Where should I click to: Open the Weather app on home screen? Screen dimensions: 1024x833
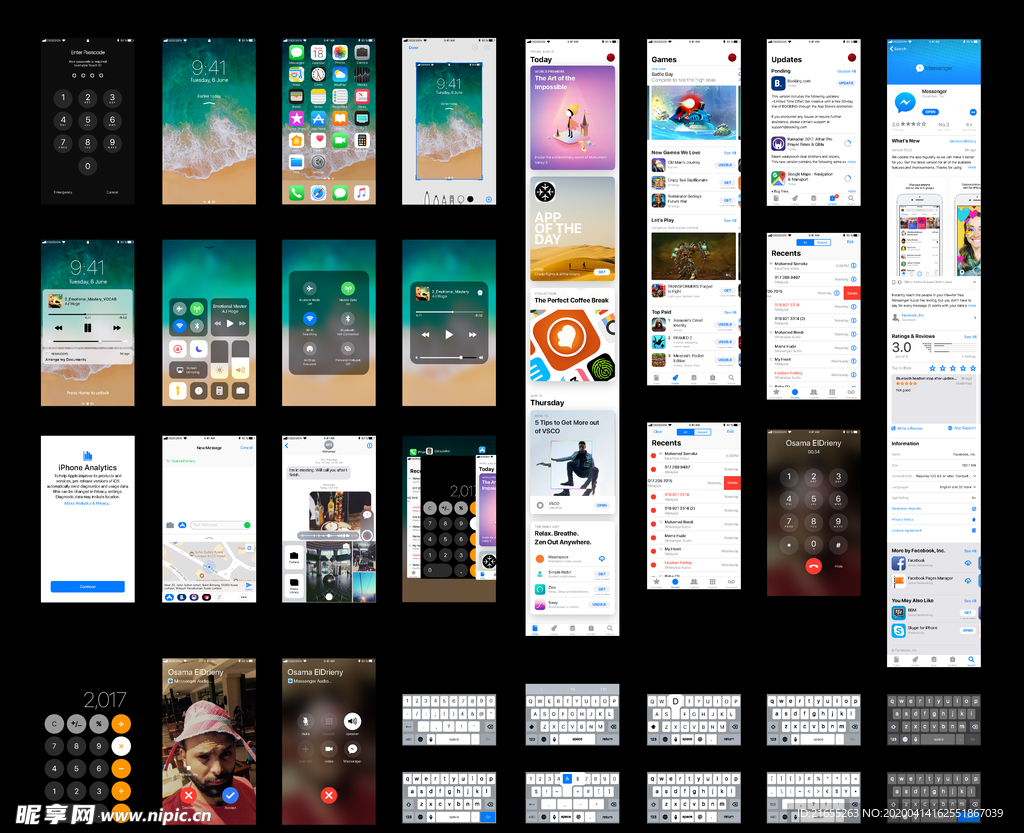[x=340, y=75]
